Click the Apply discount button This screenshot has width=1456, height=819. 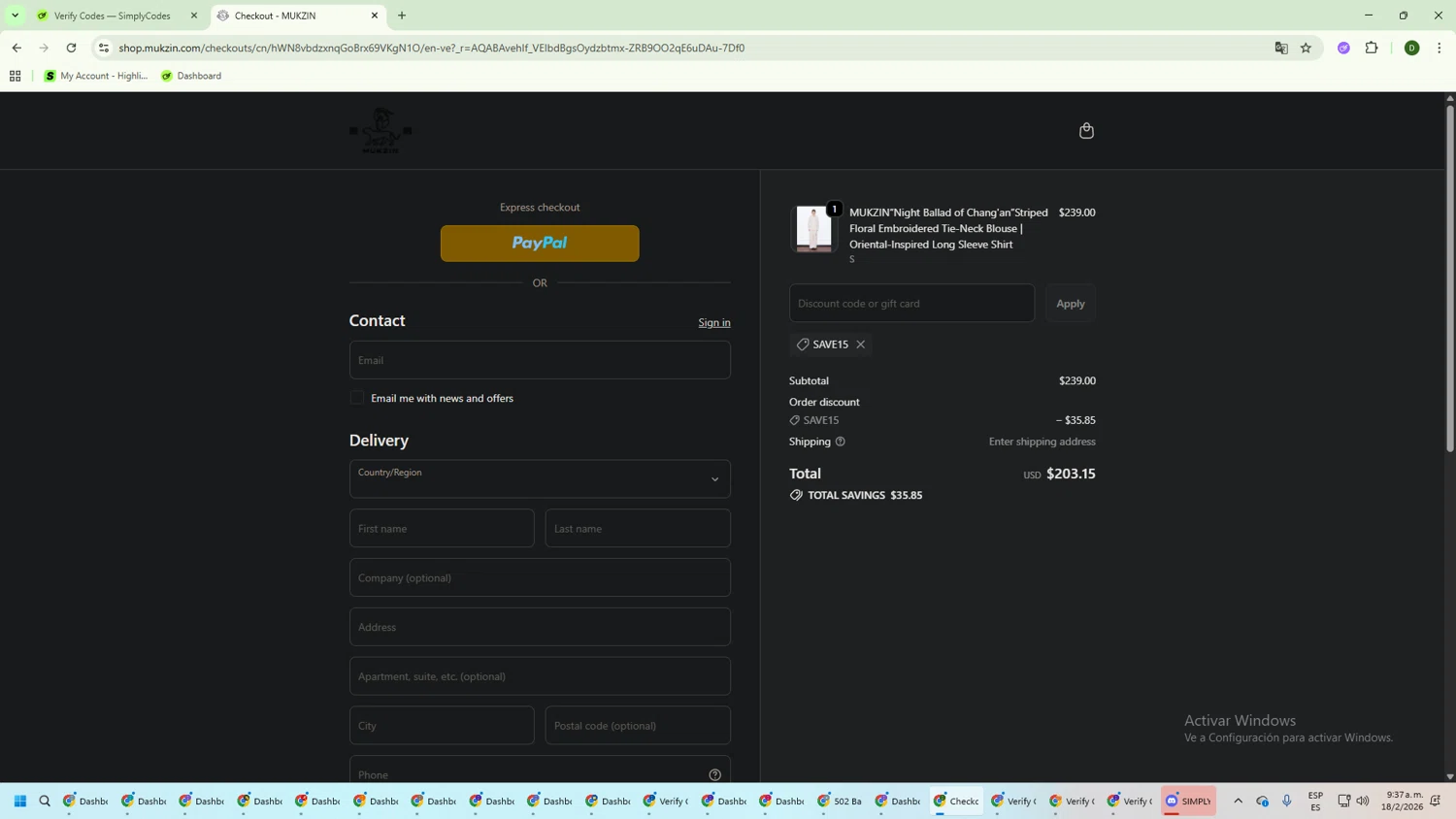pos(1071,304)
